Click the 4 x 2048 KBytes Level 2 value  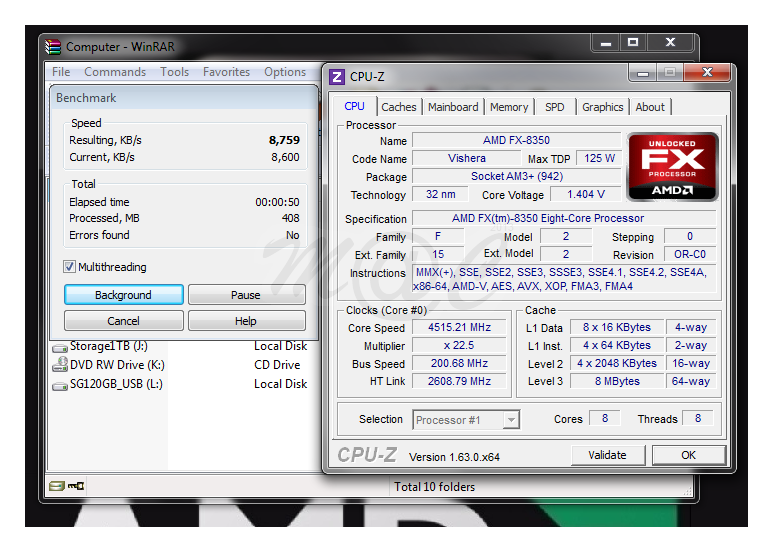(617, 363)
